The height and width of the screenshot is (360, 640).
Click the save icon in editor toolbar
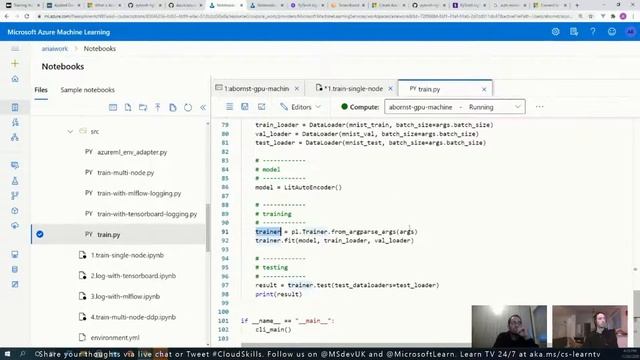[x=244, y=107]
